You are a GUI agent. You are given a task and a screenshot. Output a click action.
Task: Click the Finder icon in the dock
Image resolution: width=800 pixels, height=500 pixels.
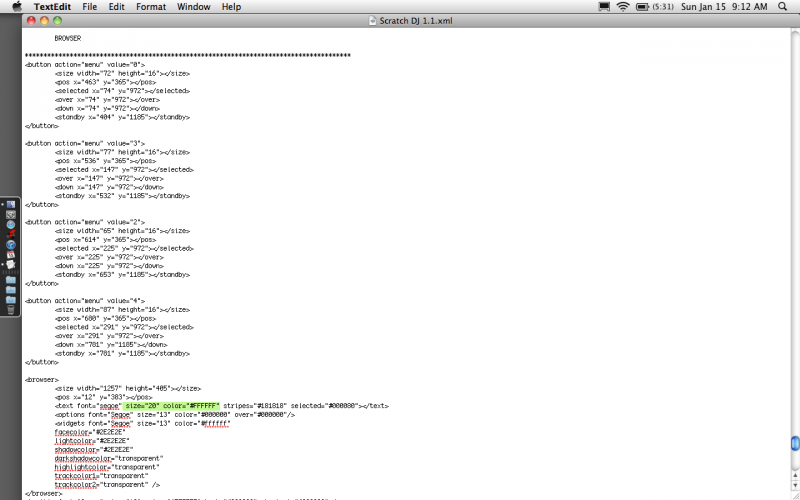[x=11, y=204]
